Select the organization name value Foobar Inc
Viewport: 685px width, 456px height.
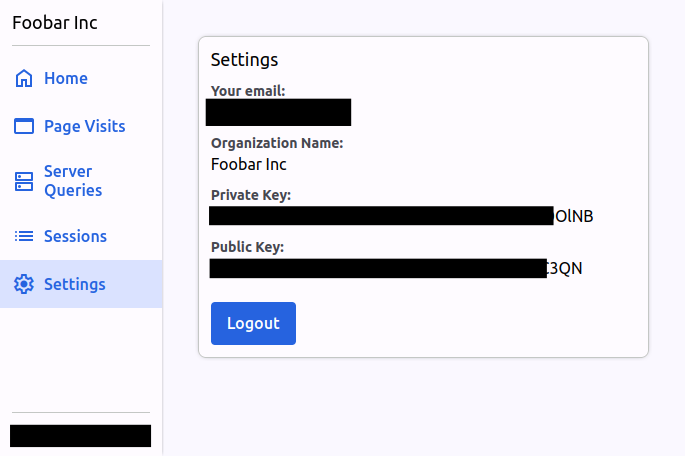tap(249, 165)
